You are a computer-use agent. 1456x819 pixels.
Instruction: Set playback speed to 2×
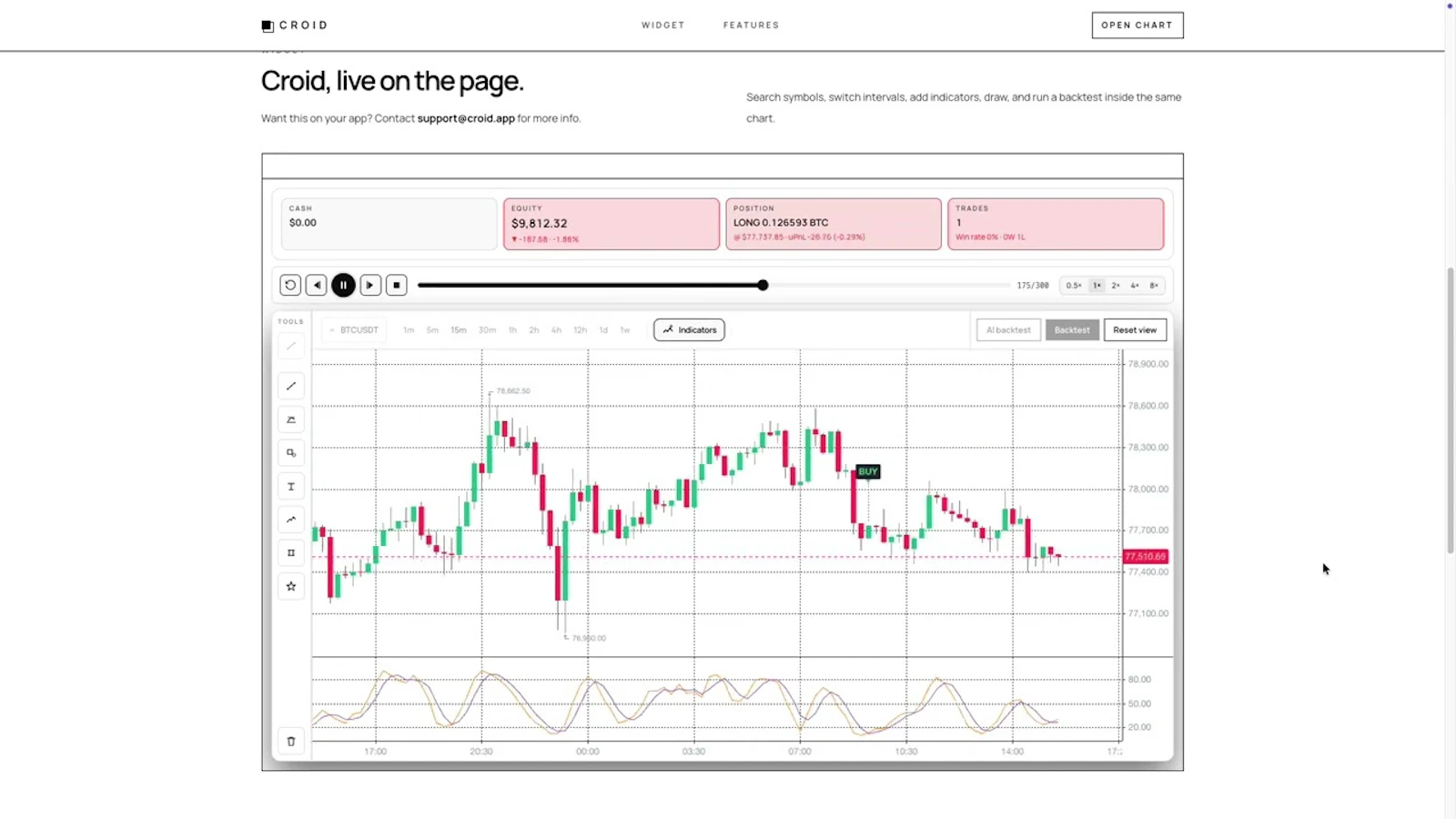pos(1116,286)
